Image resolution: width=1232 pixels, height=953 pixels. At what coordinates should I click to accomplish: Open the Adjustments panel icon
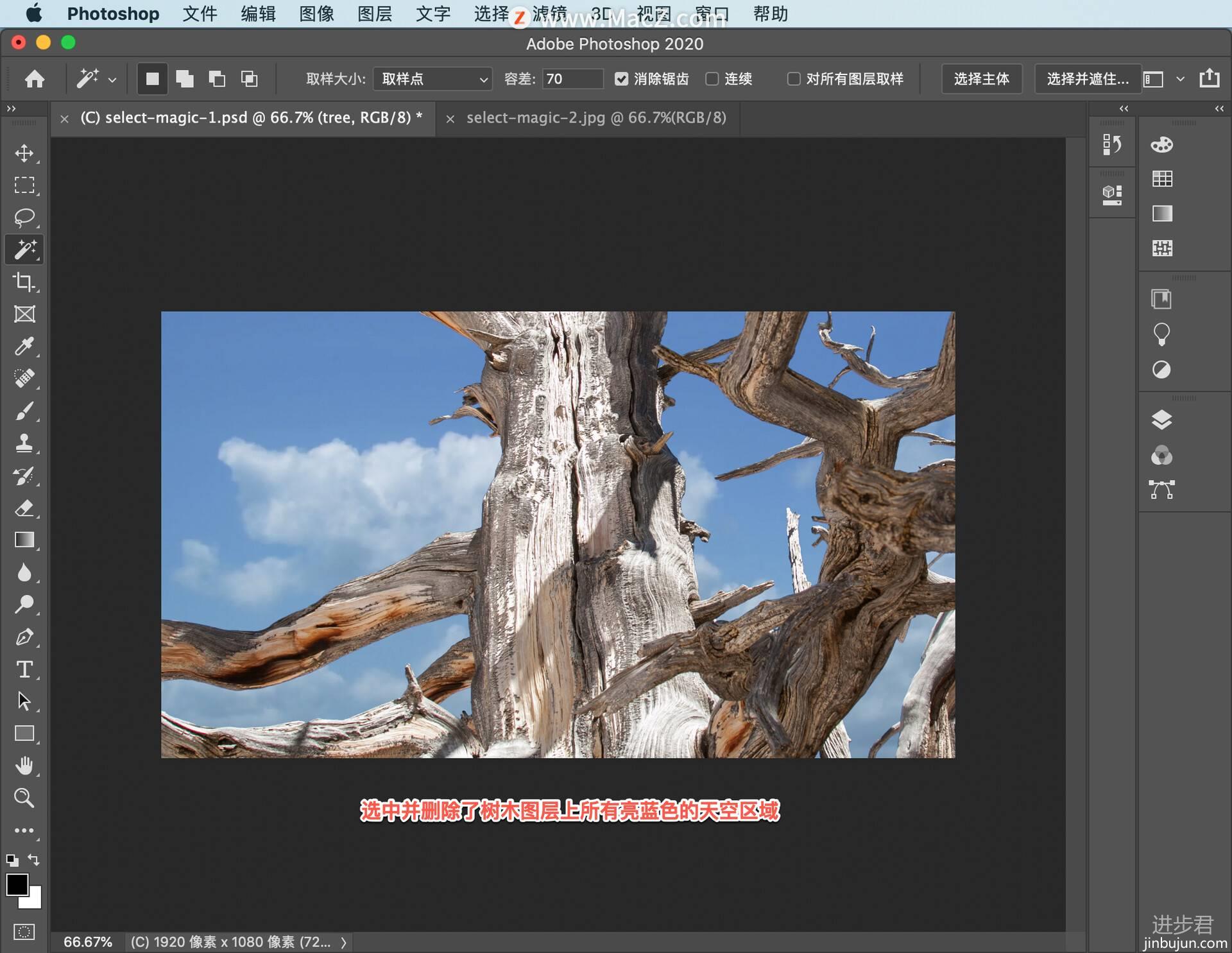(x=1162, y=370)
